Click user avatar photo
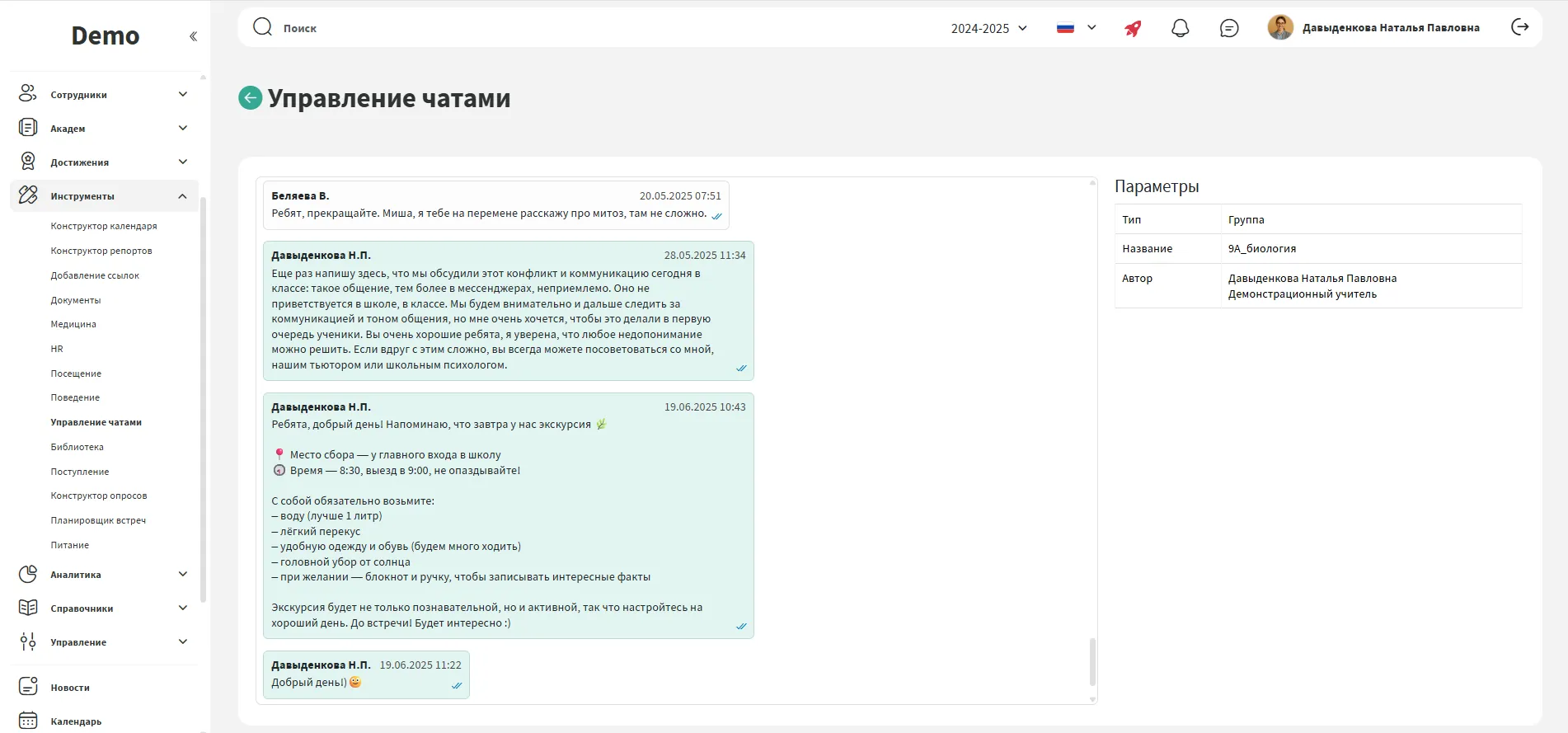 point(1279,27)
